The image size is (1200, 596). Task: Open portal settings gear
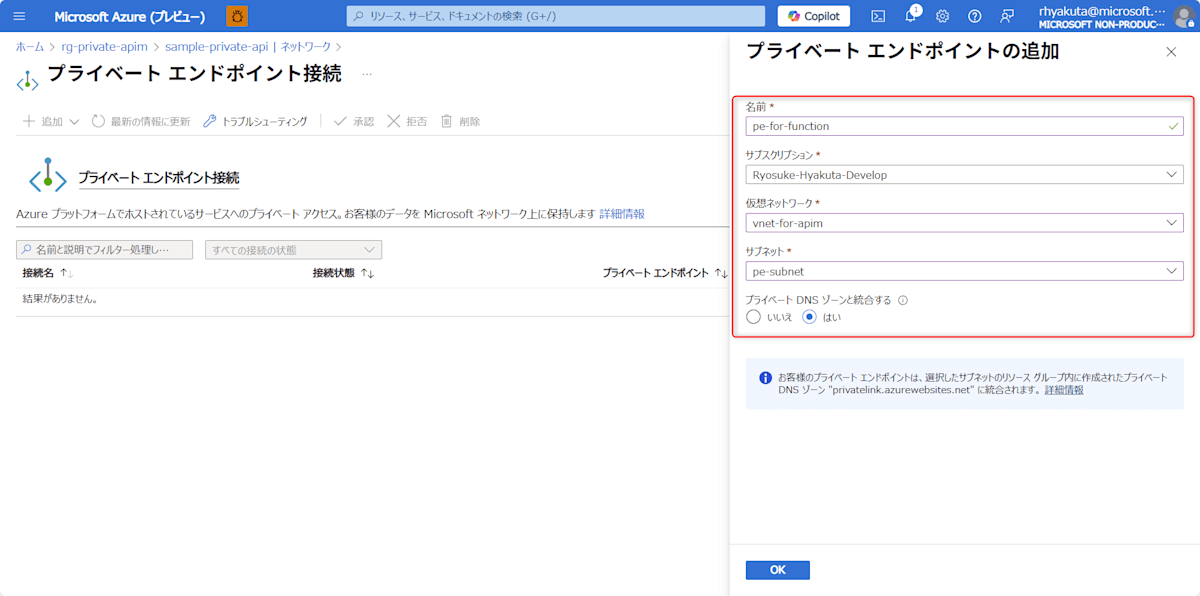(943, 16)
